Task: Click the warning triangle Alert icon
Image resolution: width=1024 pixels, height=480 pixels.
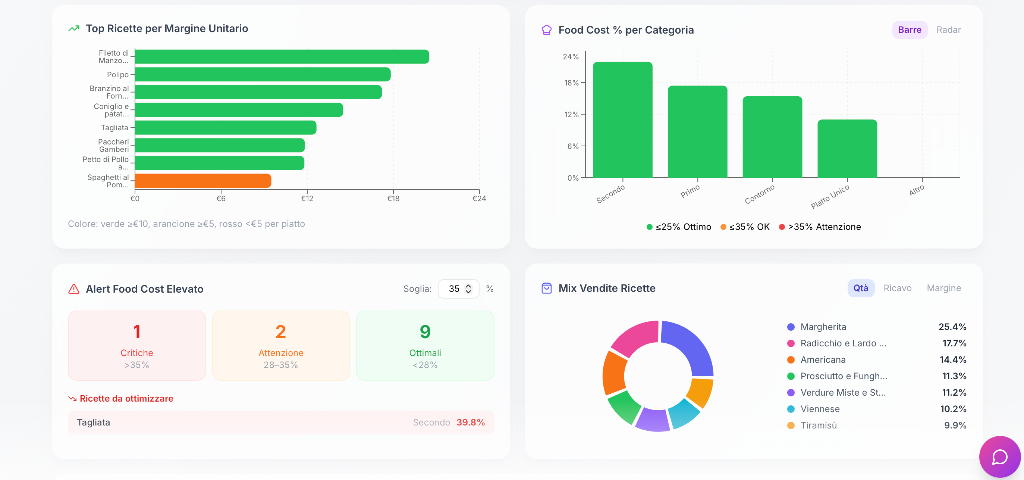Action: click(74, 289)
